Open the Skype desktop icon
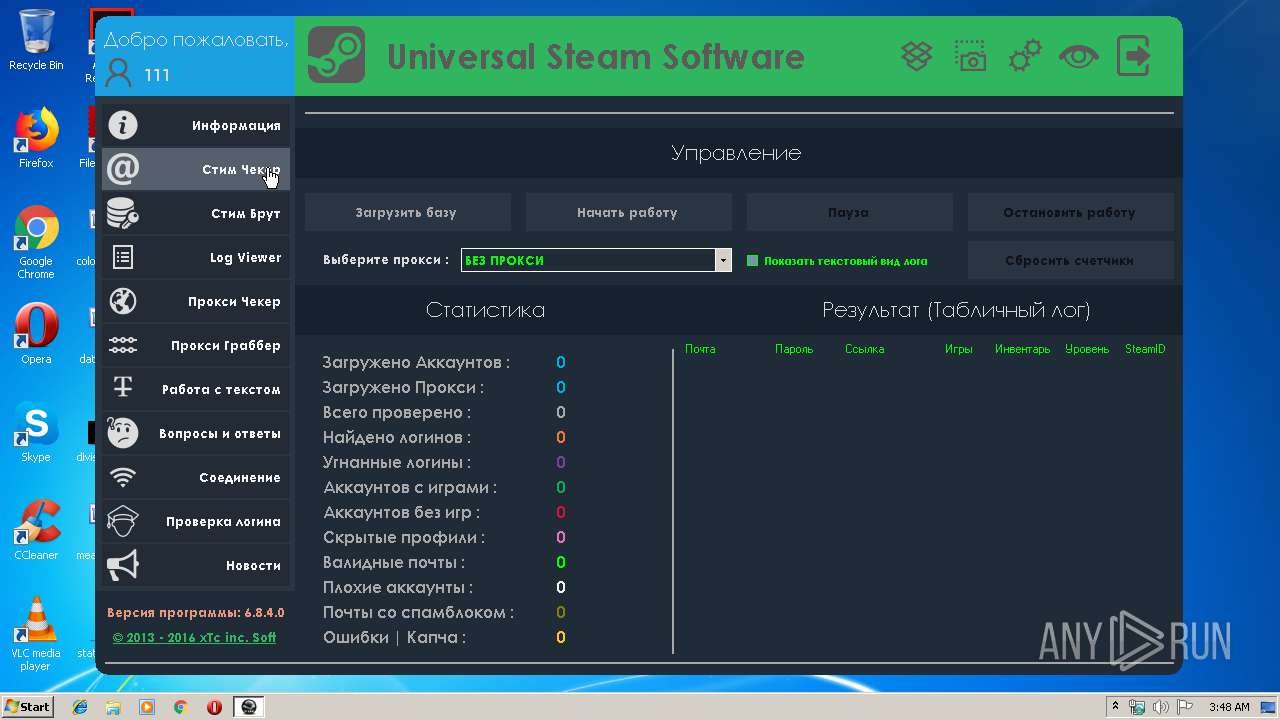 36,433
